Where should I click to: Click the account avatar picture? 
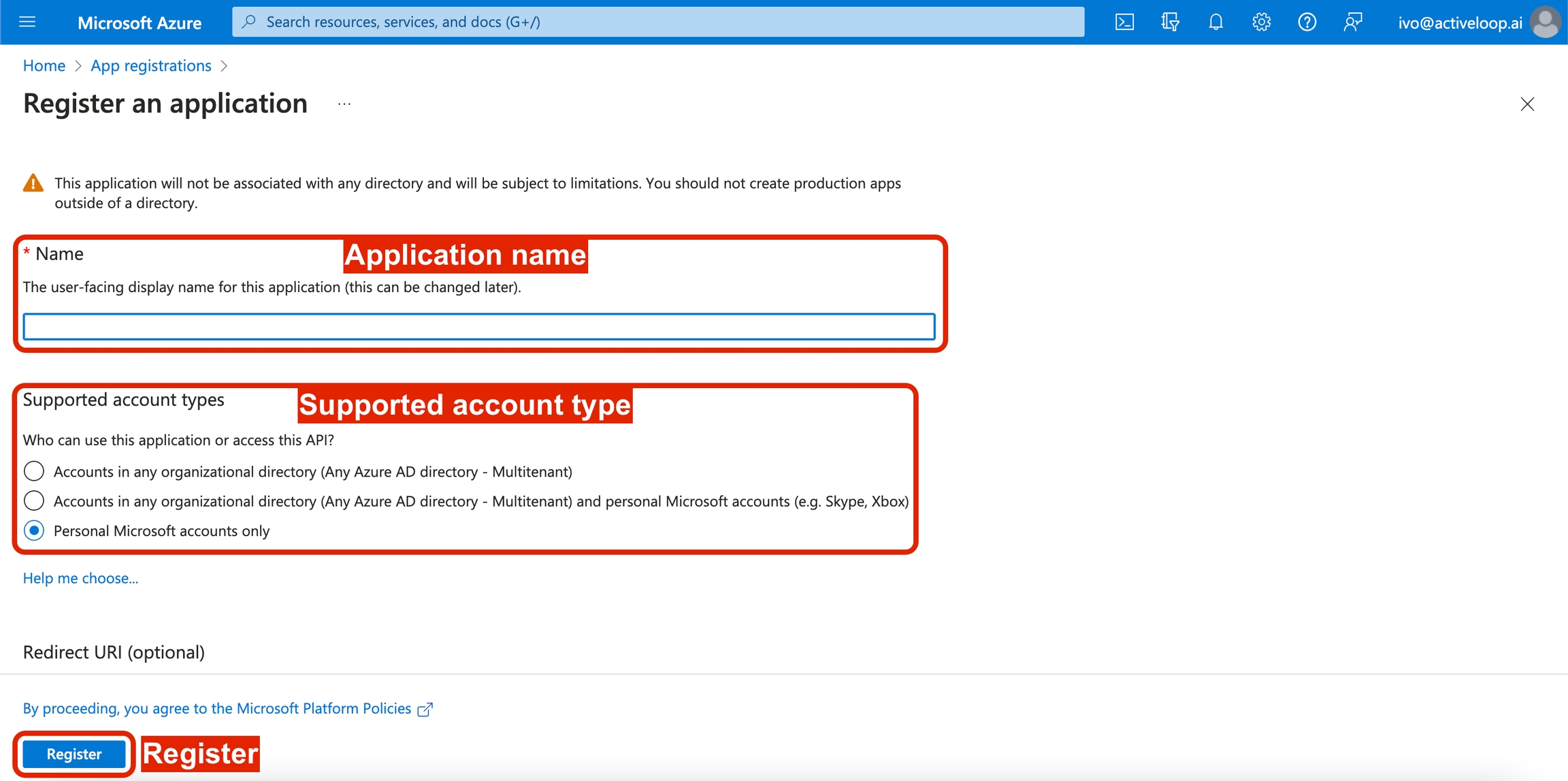pyautogui.click(x=1545, y=22)
